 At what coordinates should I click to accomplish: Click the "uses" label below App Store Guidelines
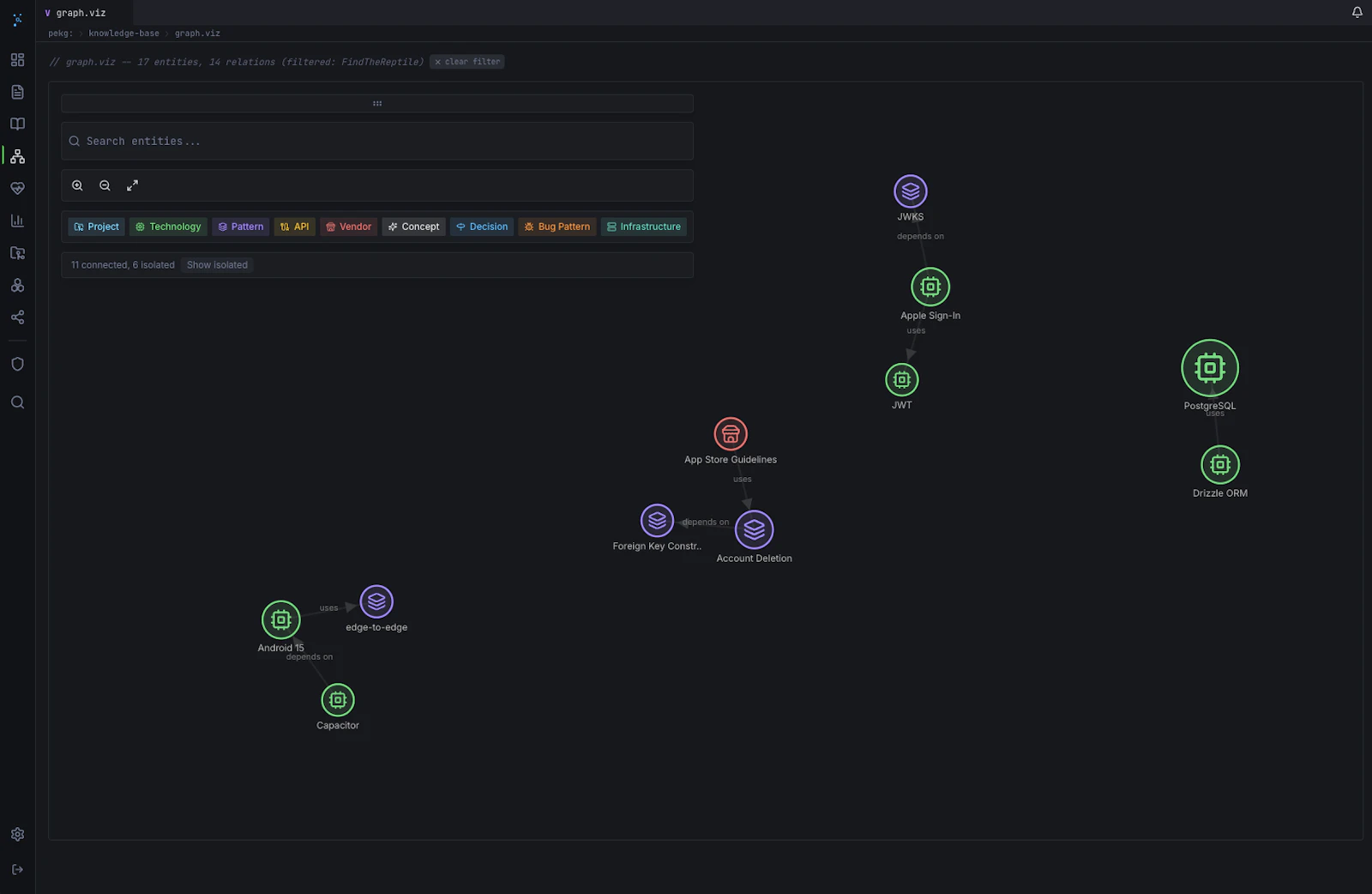click(743, 480)
